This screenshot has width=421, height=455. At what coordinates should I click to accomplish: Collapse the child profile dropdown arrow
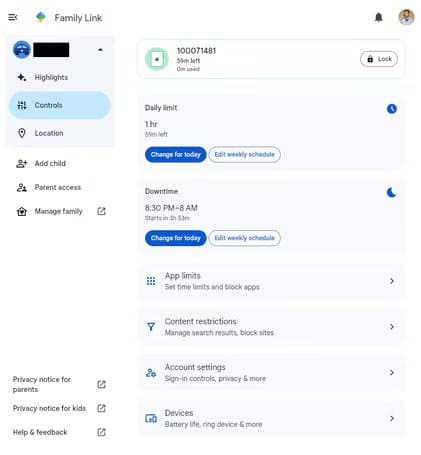[100, 50]
